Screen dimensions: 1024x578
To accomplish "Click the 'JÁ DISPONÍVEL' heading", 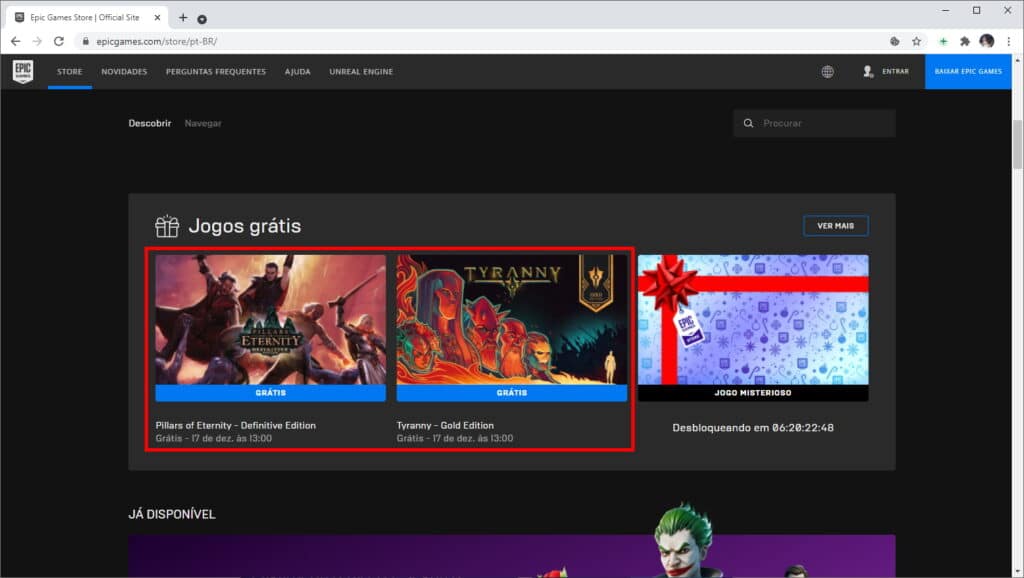I will (172, 514).
